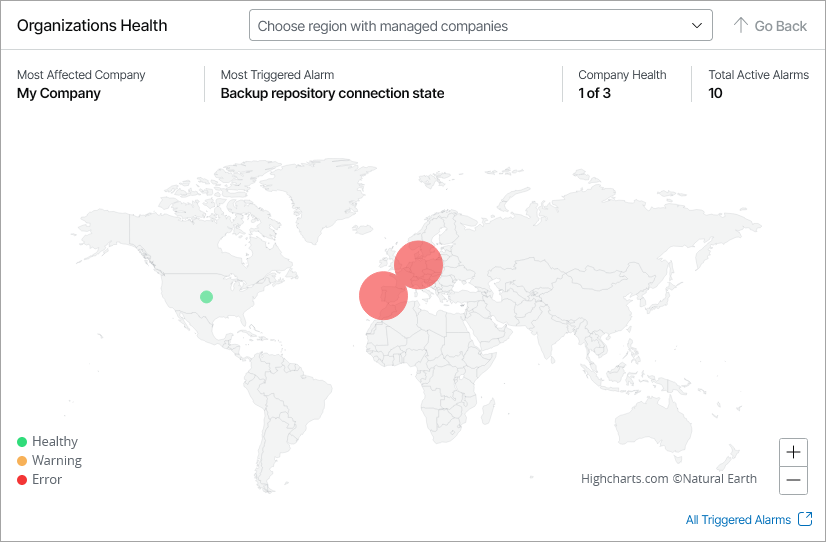This screenshot has height=542, width=826.
Task: Click the red error bubble over Germany
Action: (x=418, y=265)
